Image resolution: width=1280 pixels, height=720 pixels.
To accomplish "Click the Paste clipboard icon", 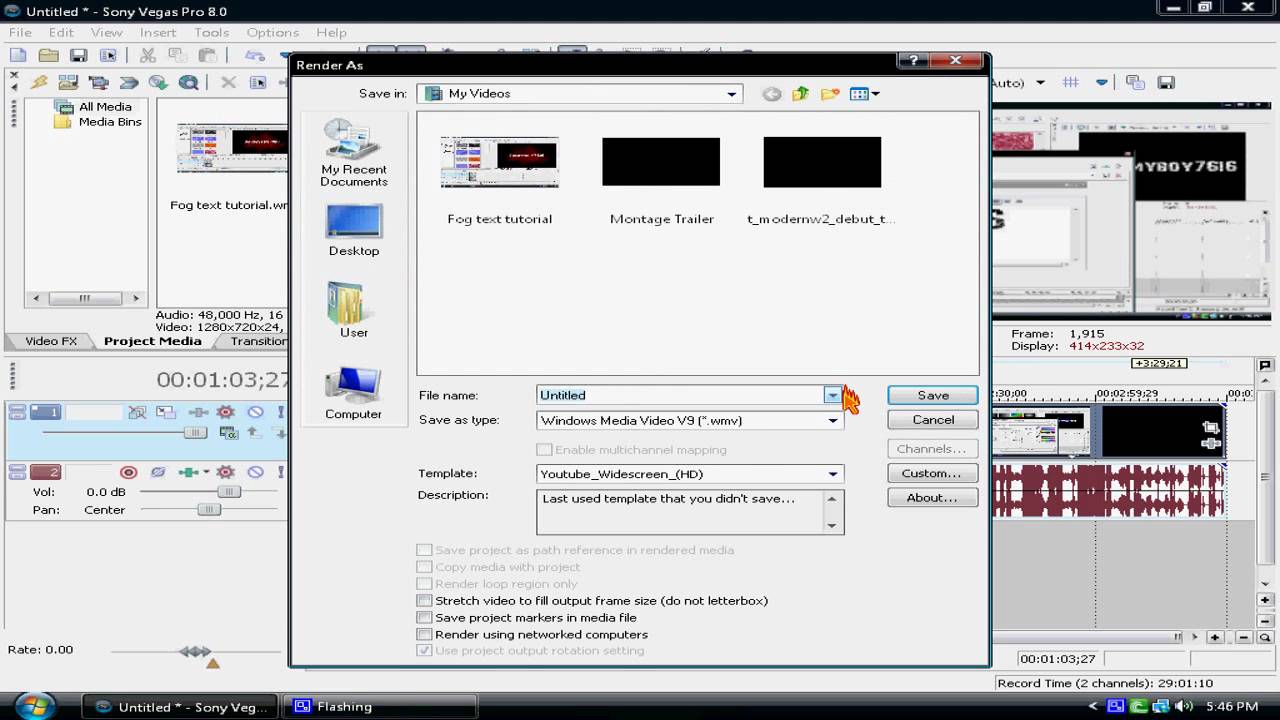I will coord(207,56).
